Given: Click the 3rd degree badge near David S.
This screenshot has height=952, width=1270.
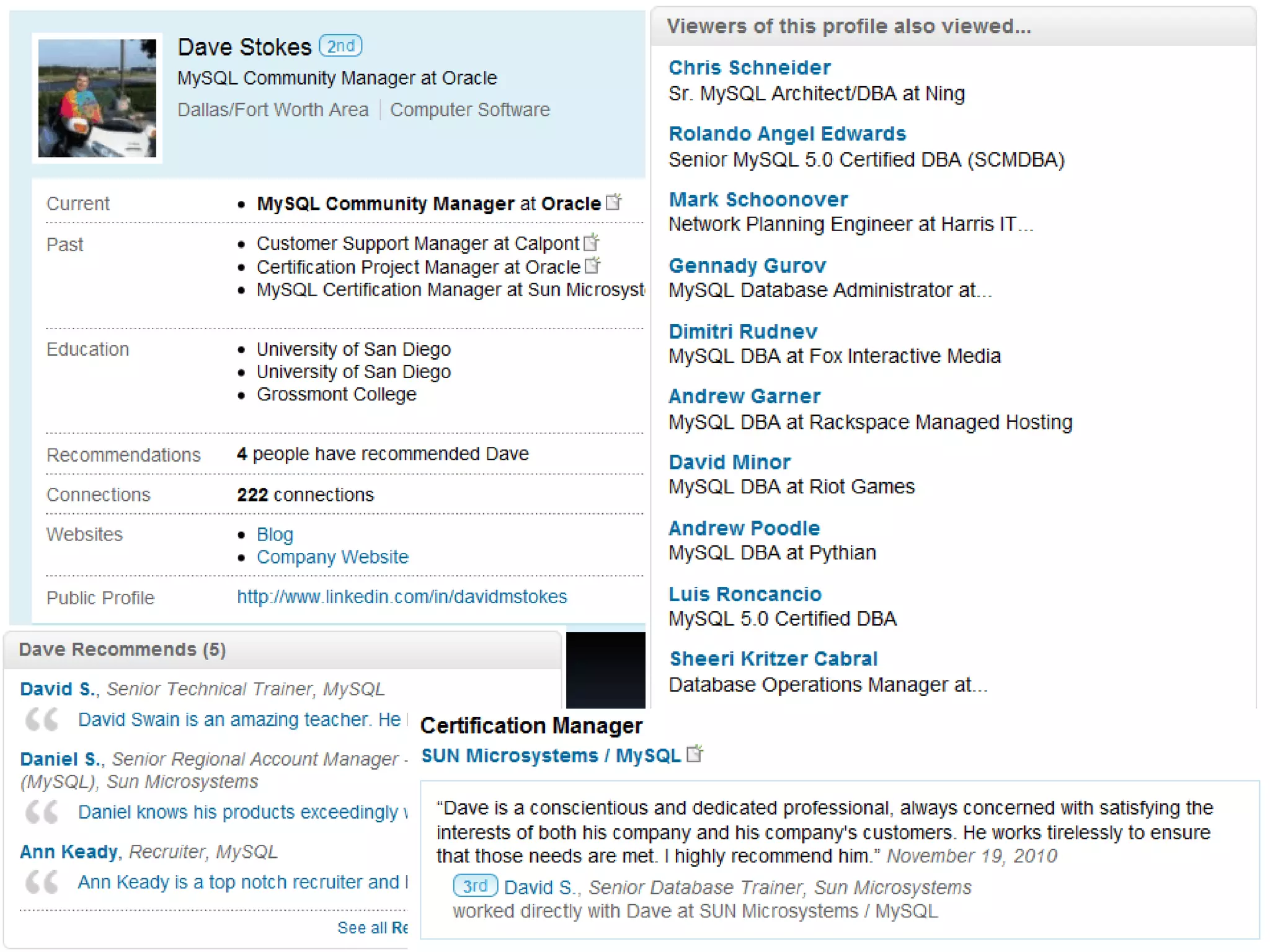Looking at the screenshot, I should 475,886.
